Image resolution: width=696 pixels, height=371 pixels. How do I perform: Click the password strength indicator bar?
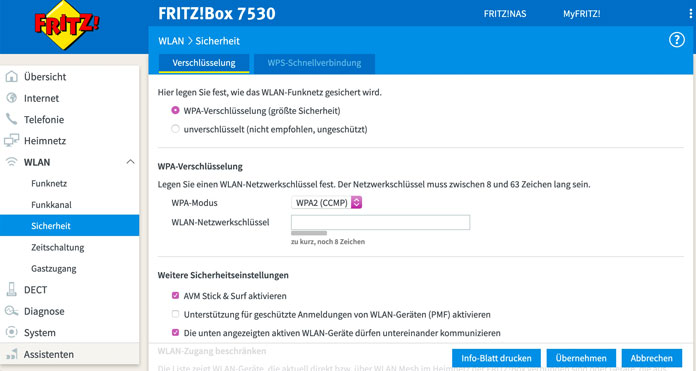point(309,233)
